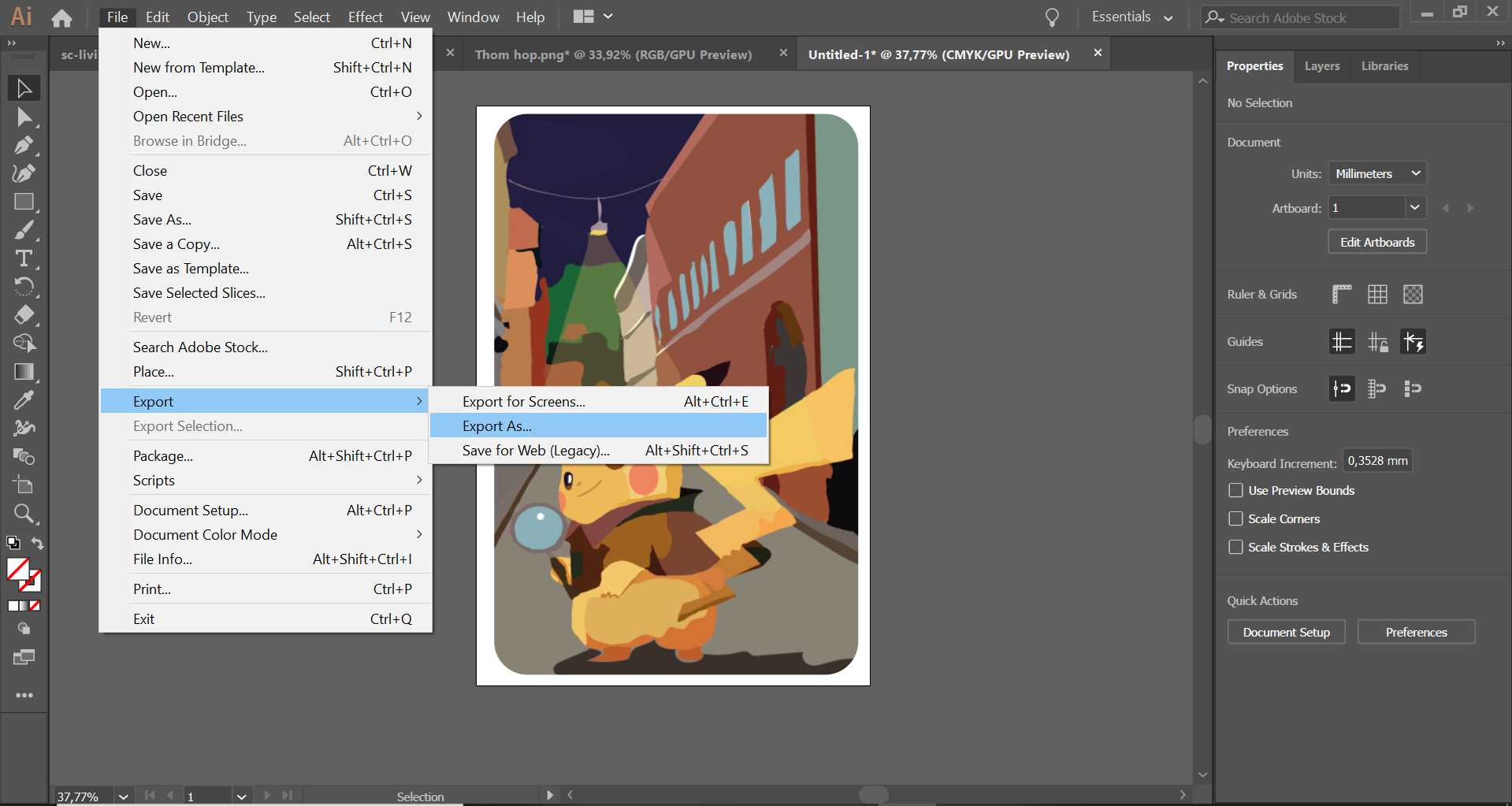Select the Puppet Warp tool
1512x806 pixels.
coord(24,429)
